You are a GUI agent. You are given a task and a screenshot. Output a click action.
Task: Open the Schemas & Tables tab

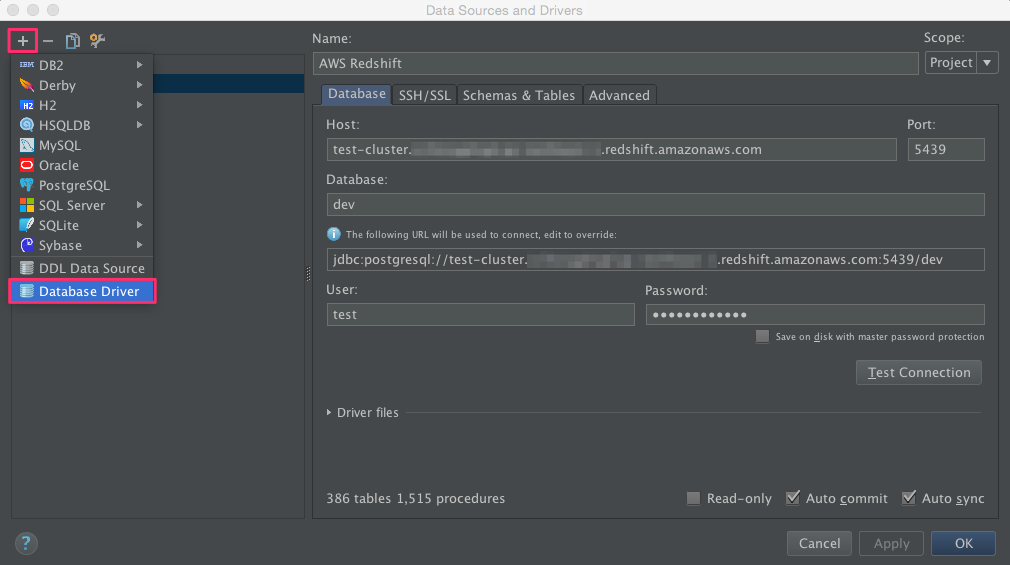pyautogui.click(x=519, y=95)
